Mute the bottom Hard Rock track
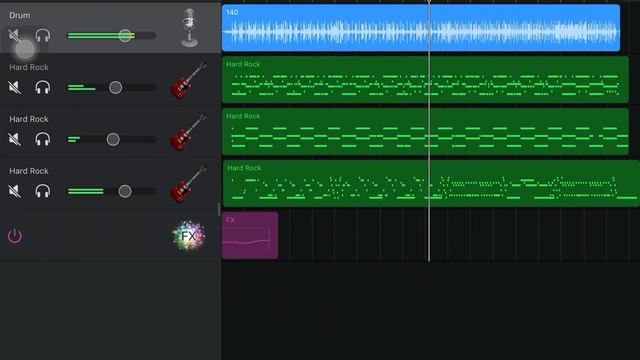This screenshot has width=640, height=360. tap(14, 191)
